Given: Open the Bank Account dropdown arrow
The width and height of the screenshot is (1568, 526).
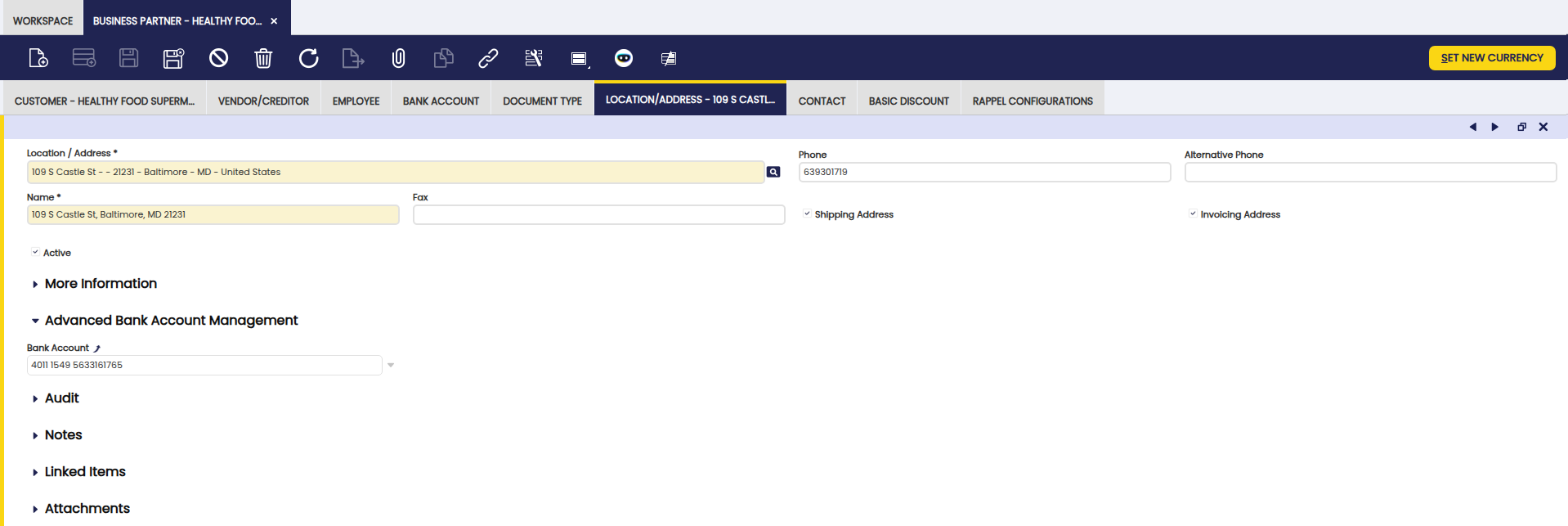Looking at the screenshot, I should tap(391, 366).
